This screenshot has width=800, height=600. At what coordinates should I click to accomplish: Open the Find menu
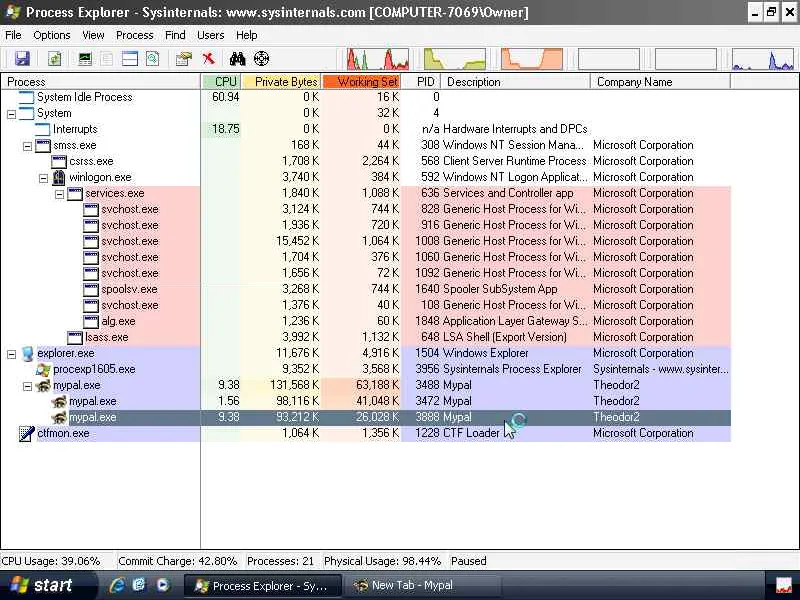point(175,35)
